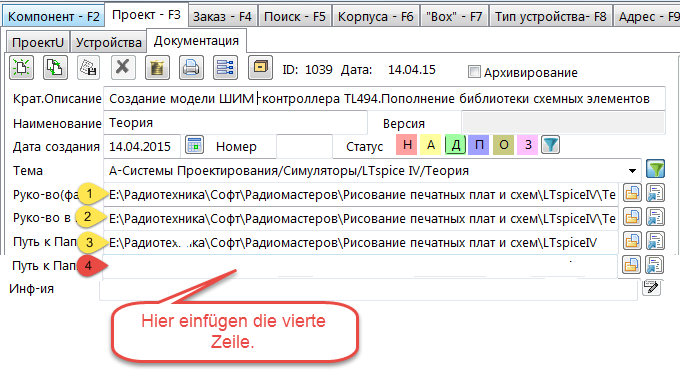This screenshot has height=371, width=680.
Task: Switch to the ПроектU subtab
Action: coord(38,42)
